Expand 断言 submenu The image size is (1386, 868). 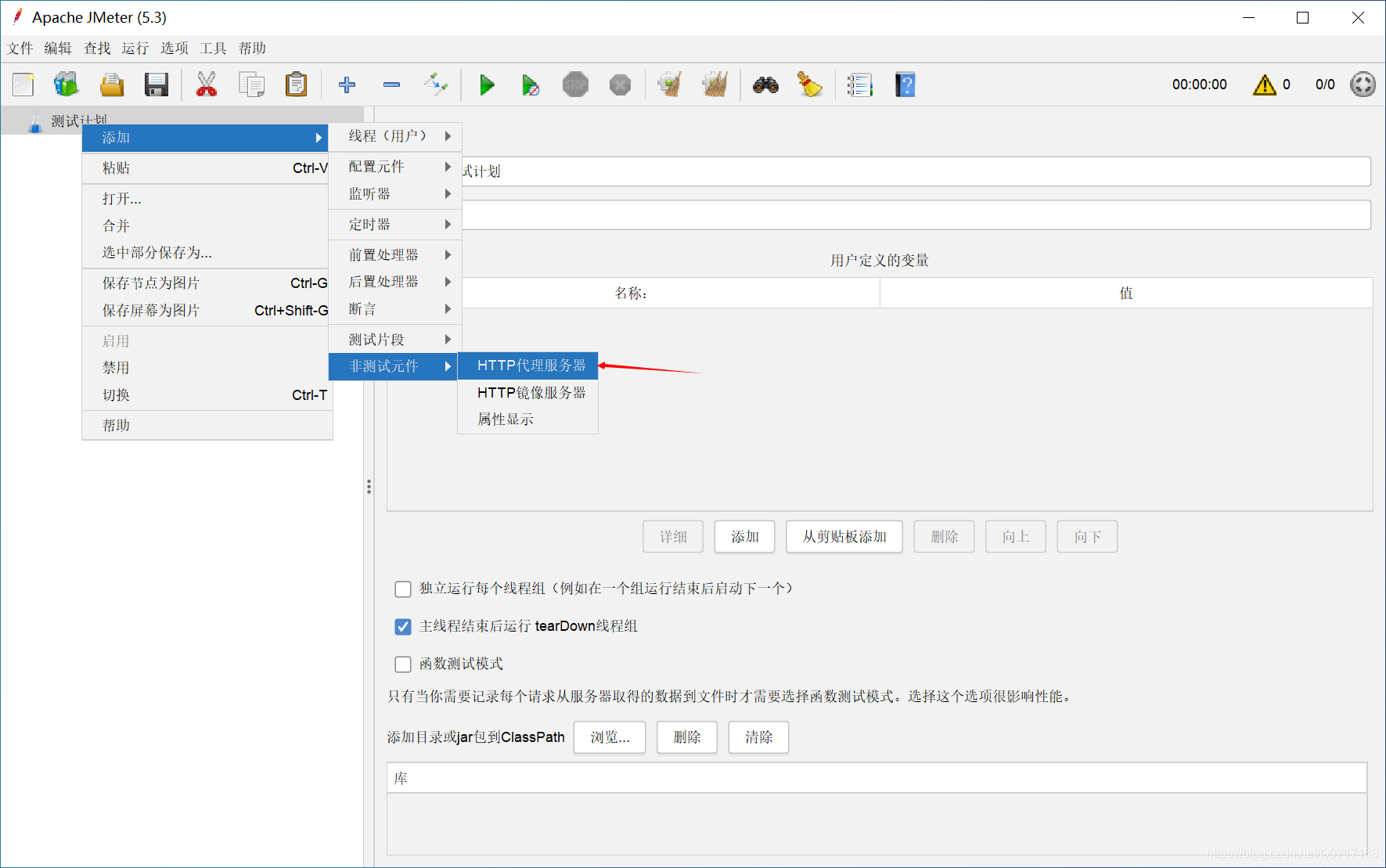pyautogui.click(x=395, y=309)
